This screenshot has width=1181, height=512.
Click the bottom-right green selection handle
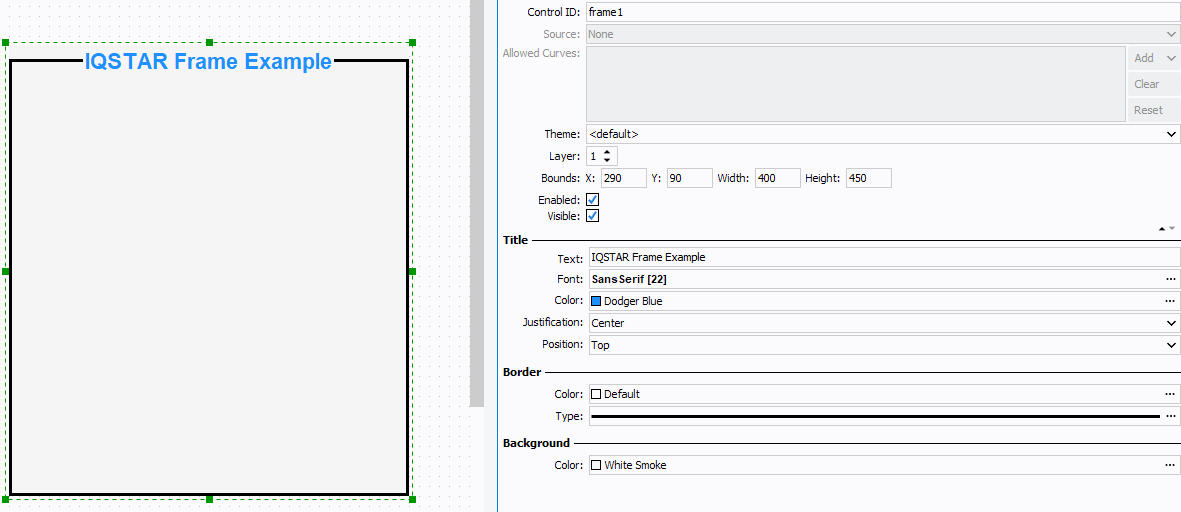pos(412,499)
